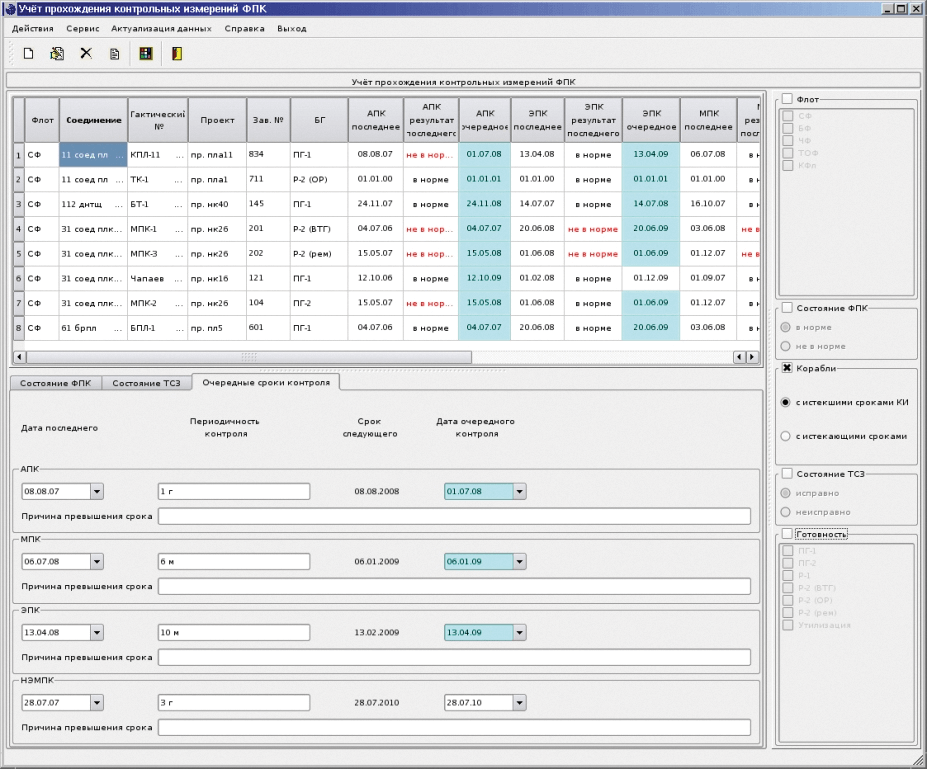Click the colored grid toolbar icon
The width and height of the screenshot is (927, 769).
click(x=145, y=54)
